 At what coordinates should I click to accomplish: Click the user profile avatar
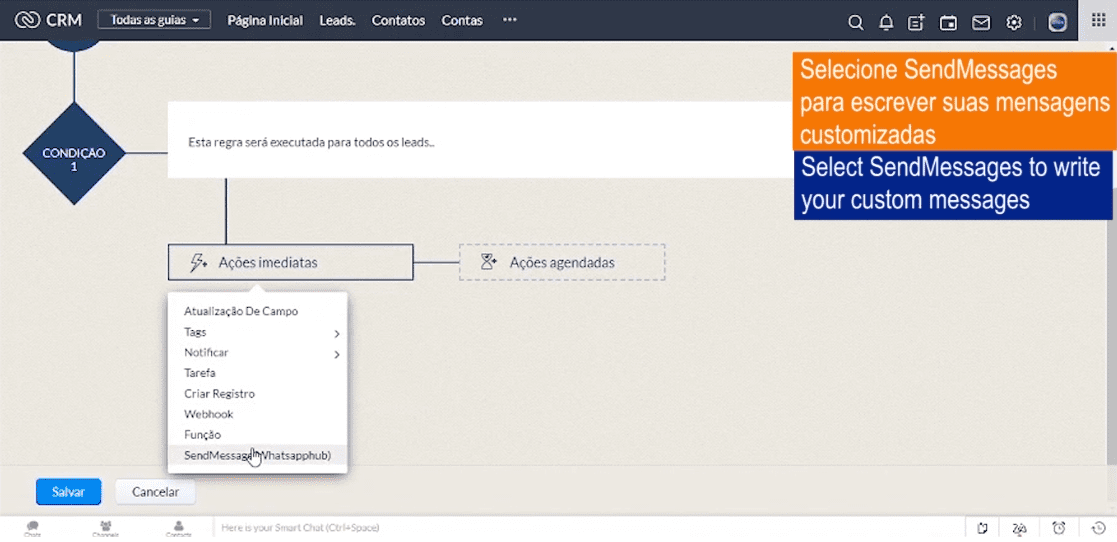[1057, 22]
